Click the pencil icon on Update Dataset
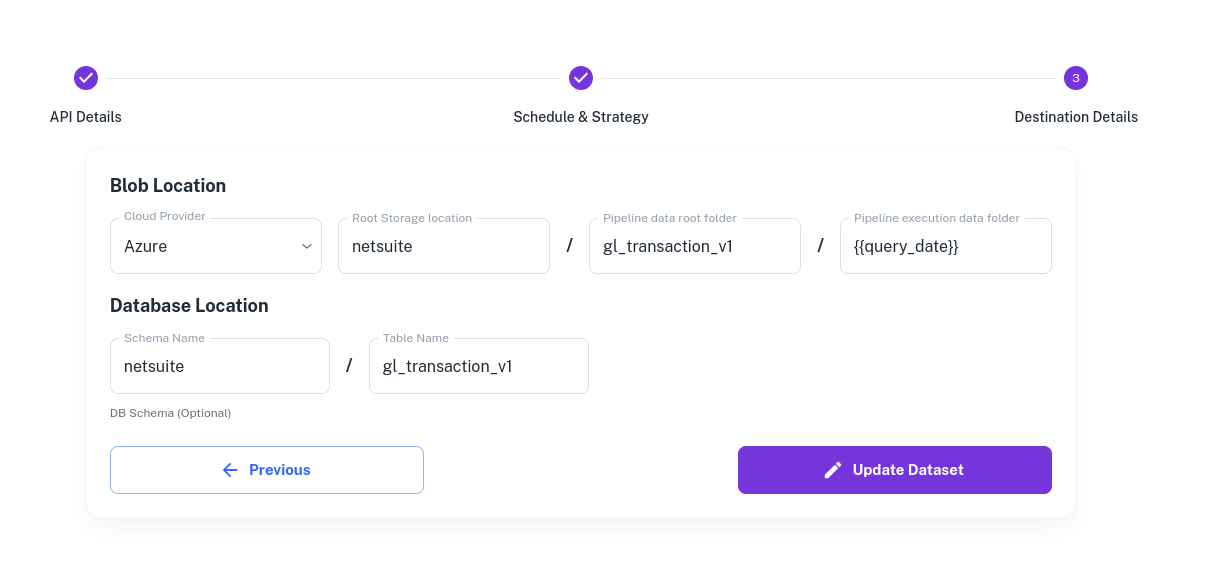The width and height of the screenshot is (1218, 575). [833, 470]
